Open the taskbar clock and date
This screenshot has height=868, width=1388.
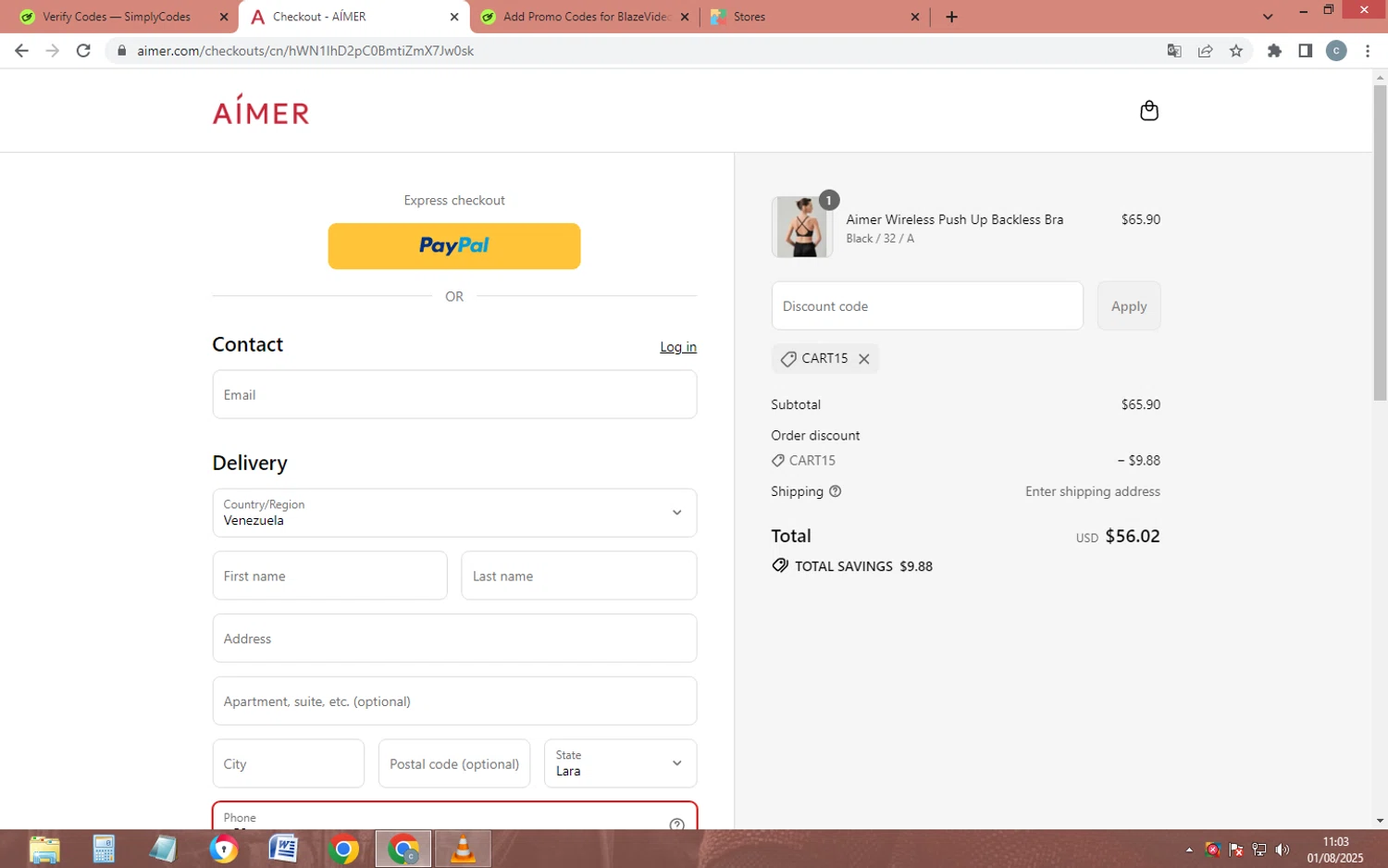pyautogui.click(x=1335, y=849)
